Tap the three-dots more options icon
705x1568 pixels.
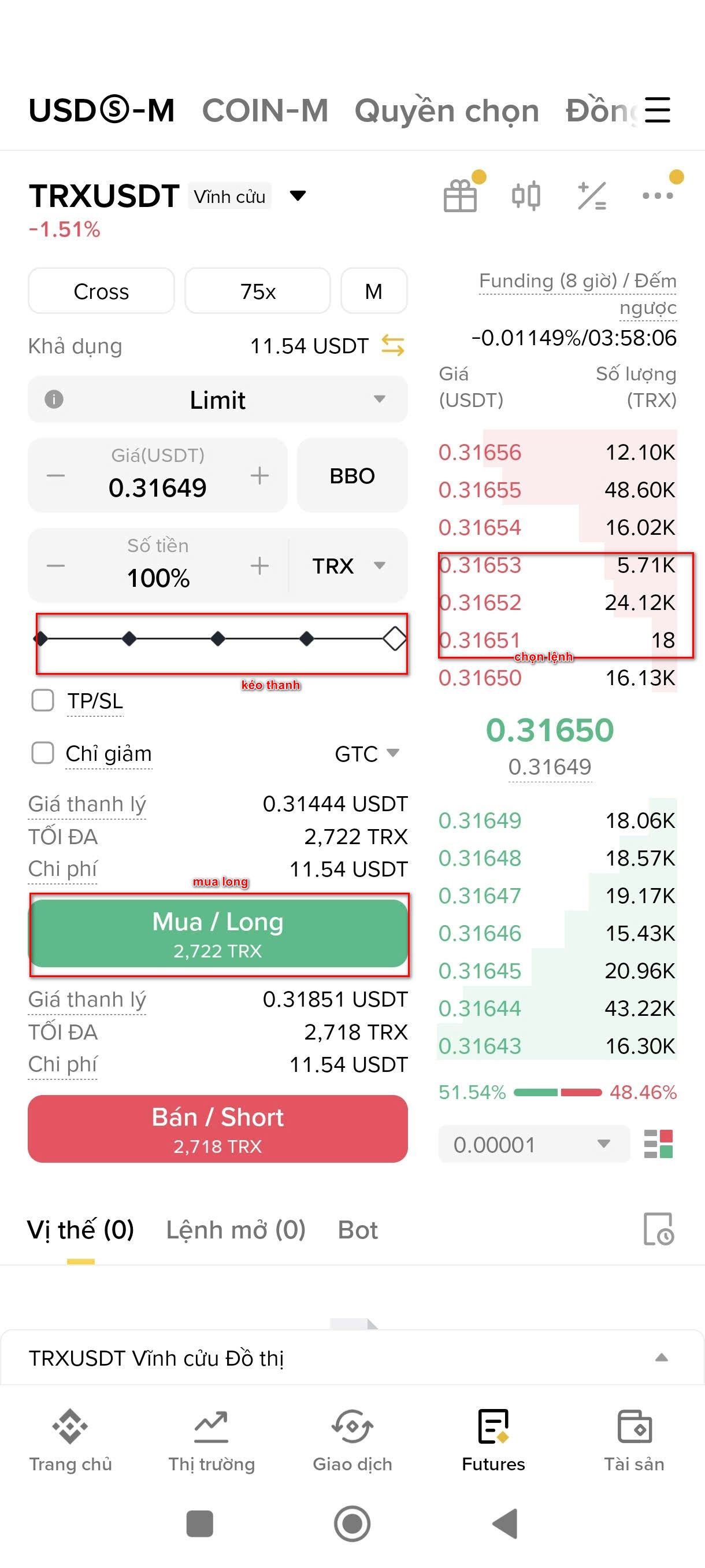click(x=658, y=195)
